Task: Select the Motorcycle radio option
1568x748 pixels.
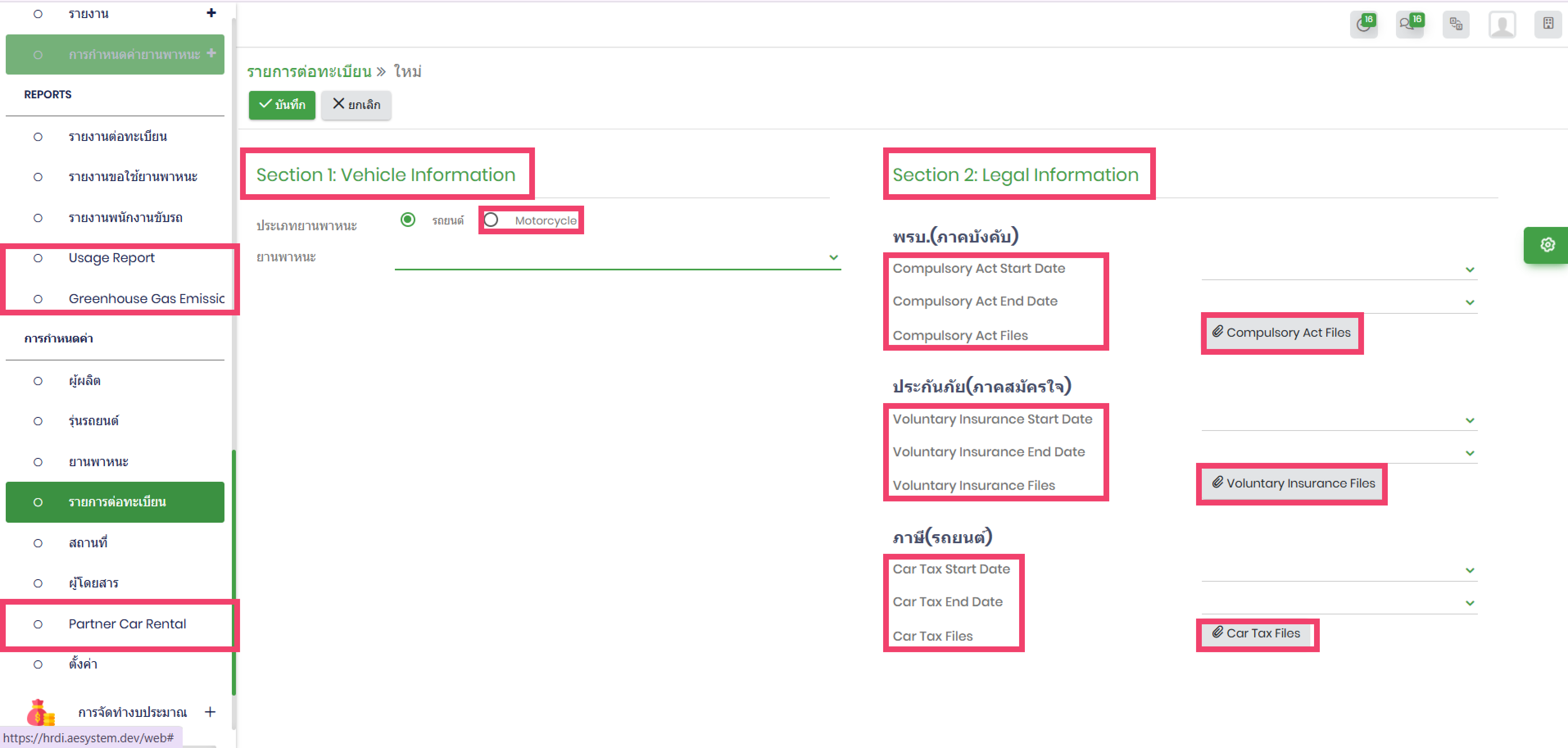Action: pos(491,220)
